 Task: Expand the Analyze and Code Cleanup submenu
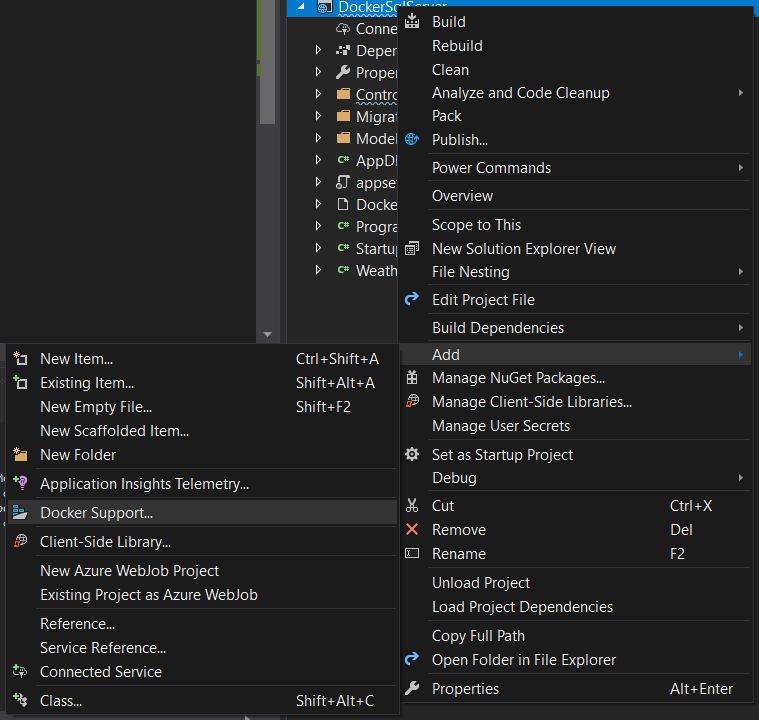click(740, 93)
